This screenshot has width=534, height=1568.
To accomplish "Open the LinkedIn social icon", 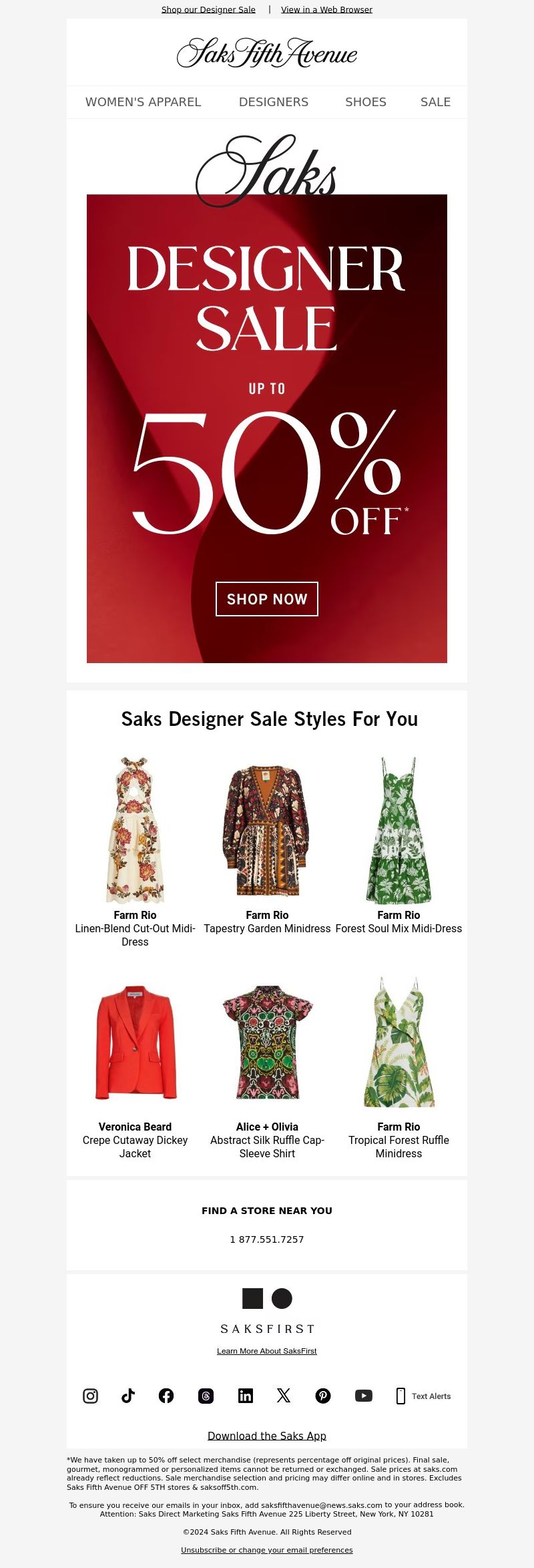I will 246,1396.
